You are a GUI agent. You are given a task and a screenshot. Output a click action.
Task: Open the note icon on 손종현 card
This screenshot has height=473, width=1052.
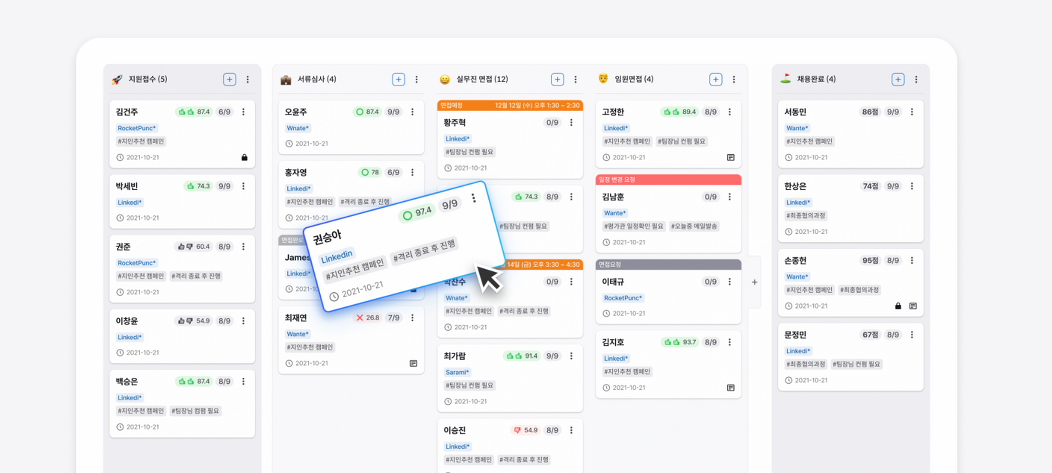click(912, 306)
